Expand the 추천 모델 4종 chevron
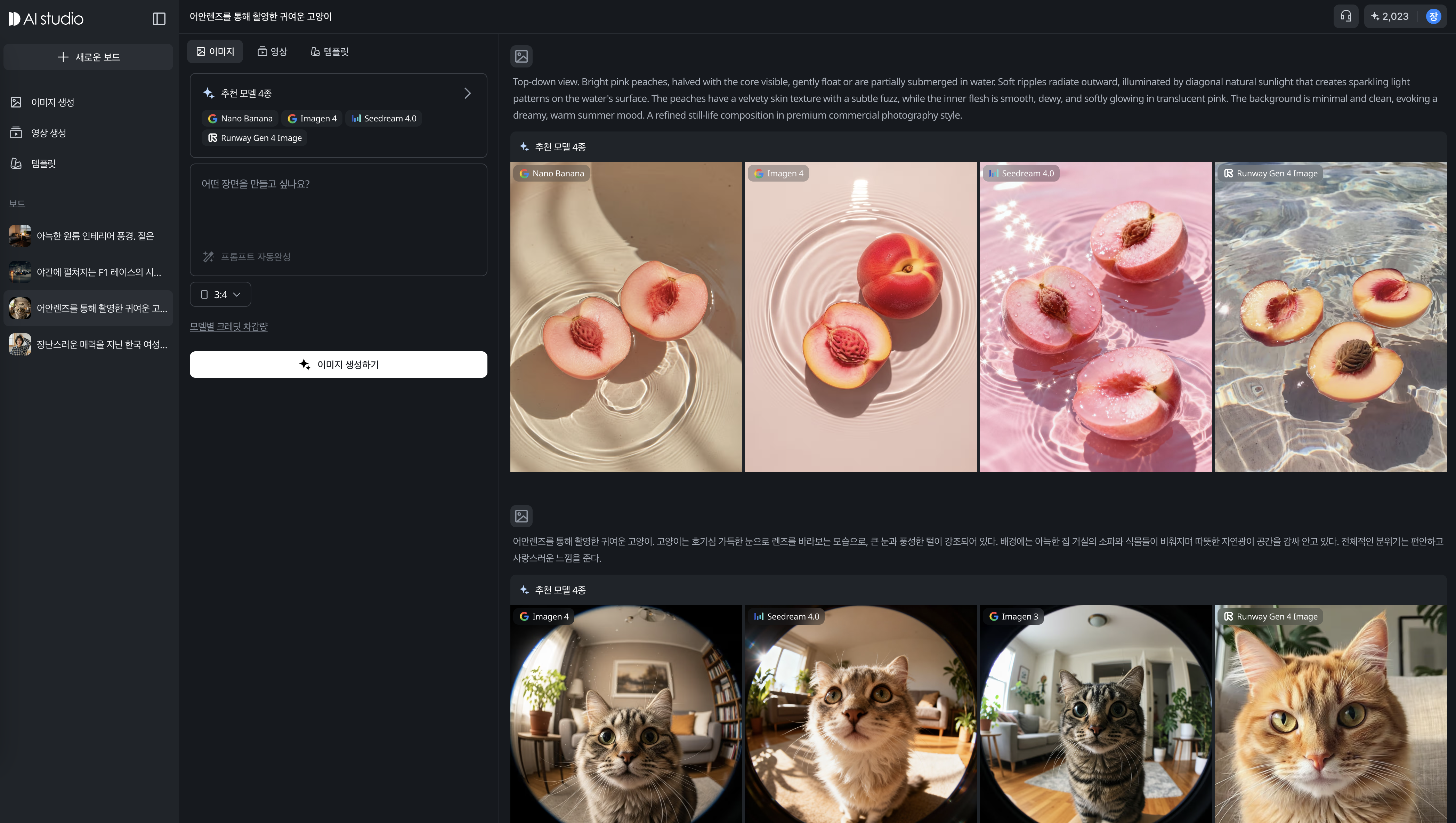Image resolution: width=1456 pixels, height=823 pixels. (467, 93)
